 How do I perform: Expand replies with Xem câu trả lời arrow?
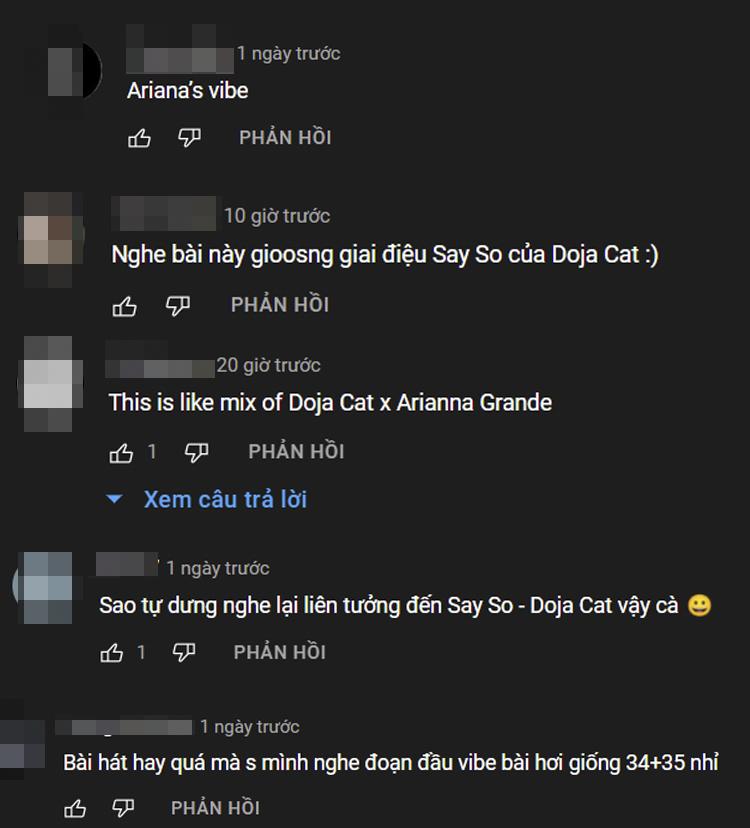[115, 498]
